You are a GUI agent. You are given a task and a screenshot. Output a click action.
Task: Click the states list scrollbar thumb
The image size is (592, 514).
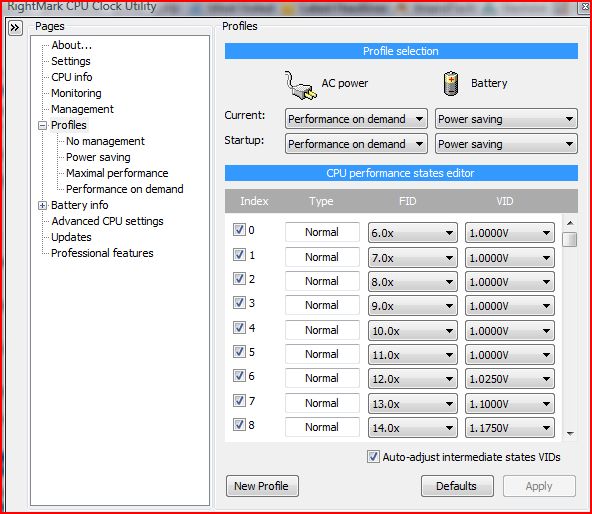(x=570, y=239)
